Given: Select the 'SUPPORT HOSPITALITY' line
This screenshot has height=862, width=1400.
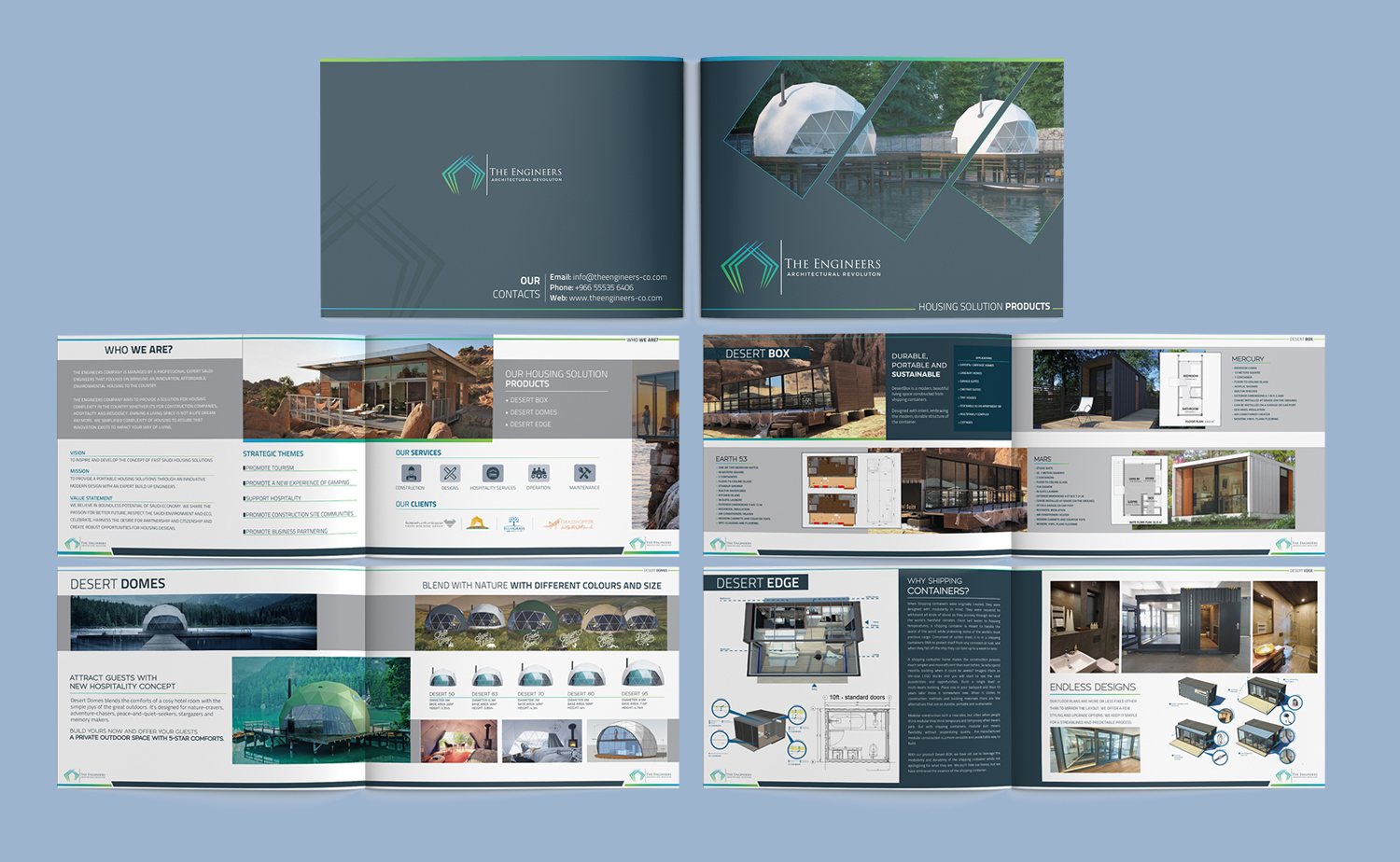Looking at the screenshot, I should tap(273, 498).
